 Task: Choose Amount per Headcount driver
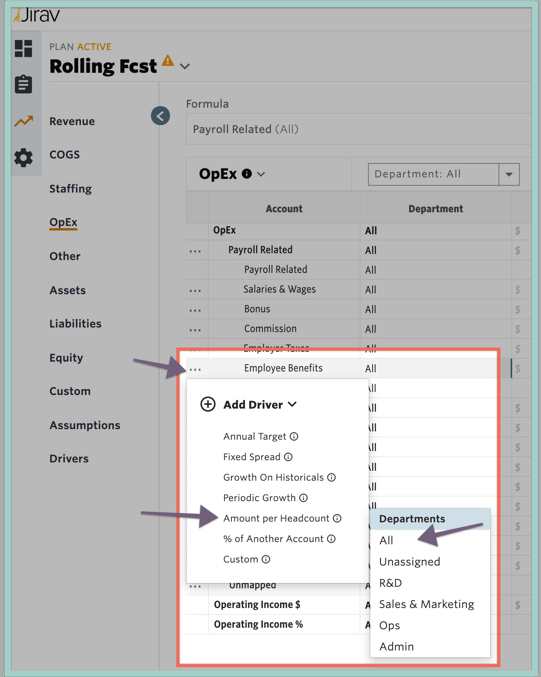coord(276,518)
